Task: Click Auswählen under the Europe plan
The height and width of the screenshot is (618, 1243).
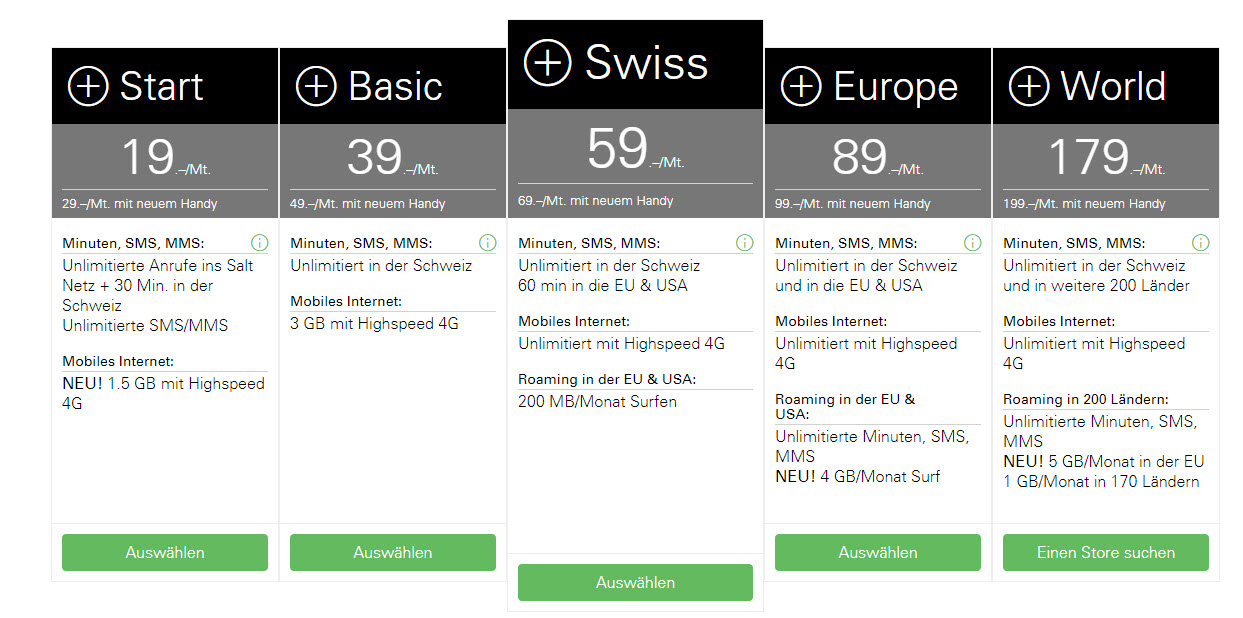Action: pyautogui.click(x=878, y=552)
